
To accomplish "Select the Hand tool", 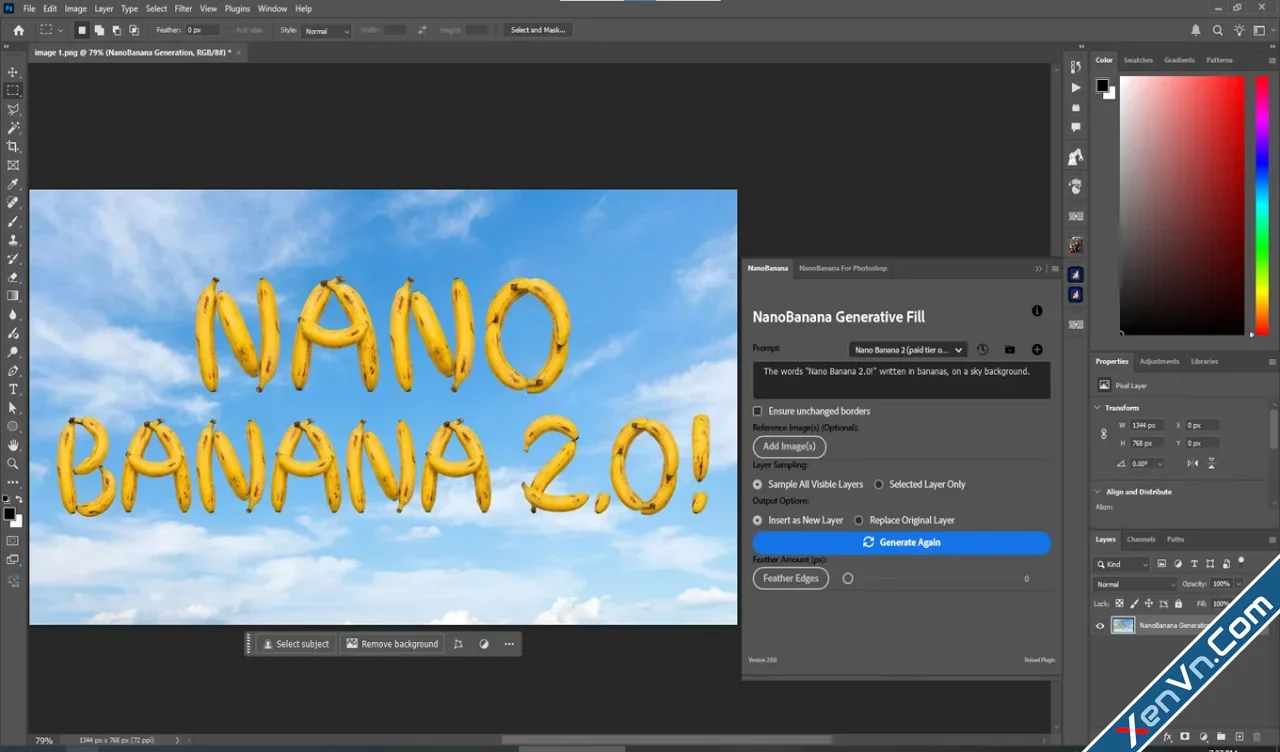I will click(x=13, y=445).
